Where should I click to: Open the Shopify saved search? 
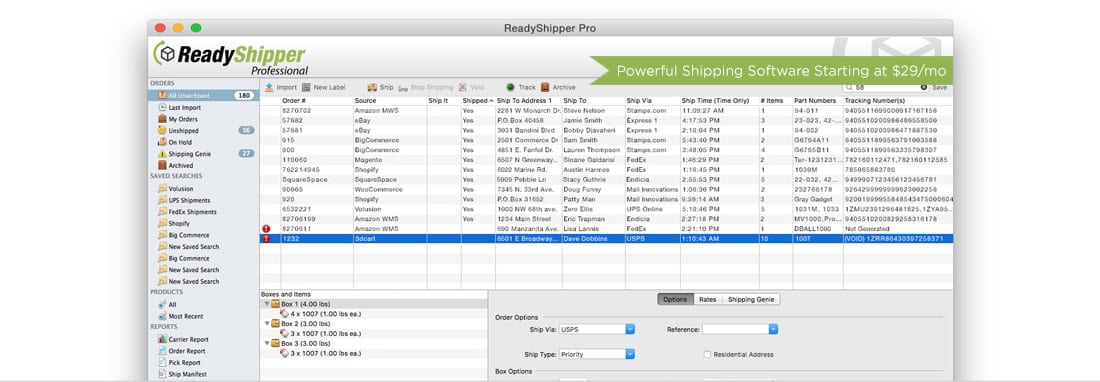[179, 224]
